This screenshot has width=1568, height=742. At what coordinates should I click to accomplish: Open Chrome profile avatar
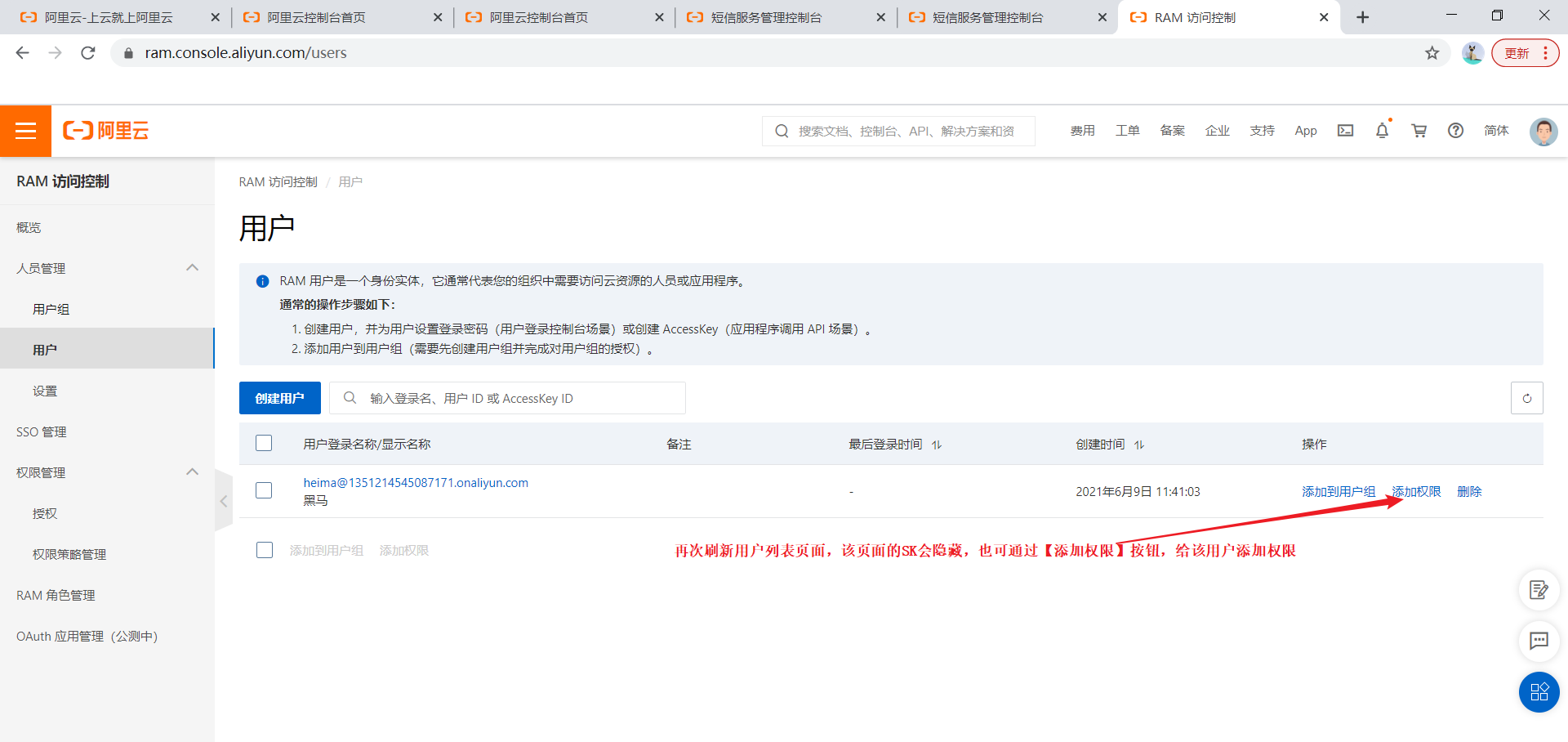1472,53
